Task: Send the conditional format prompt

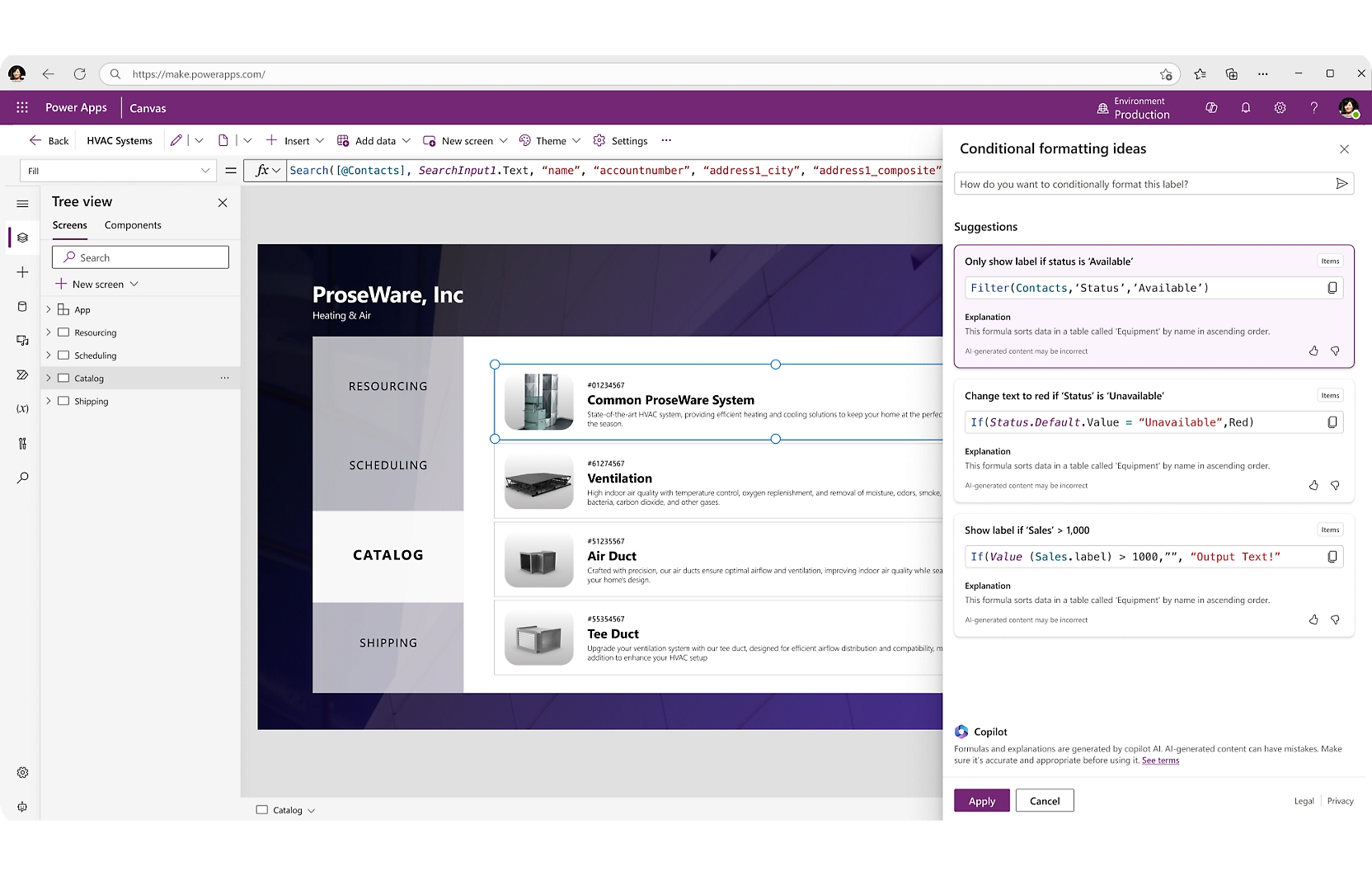Action: point(1341,184)
